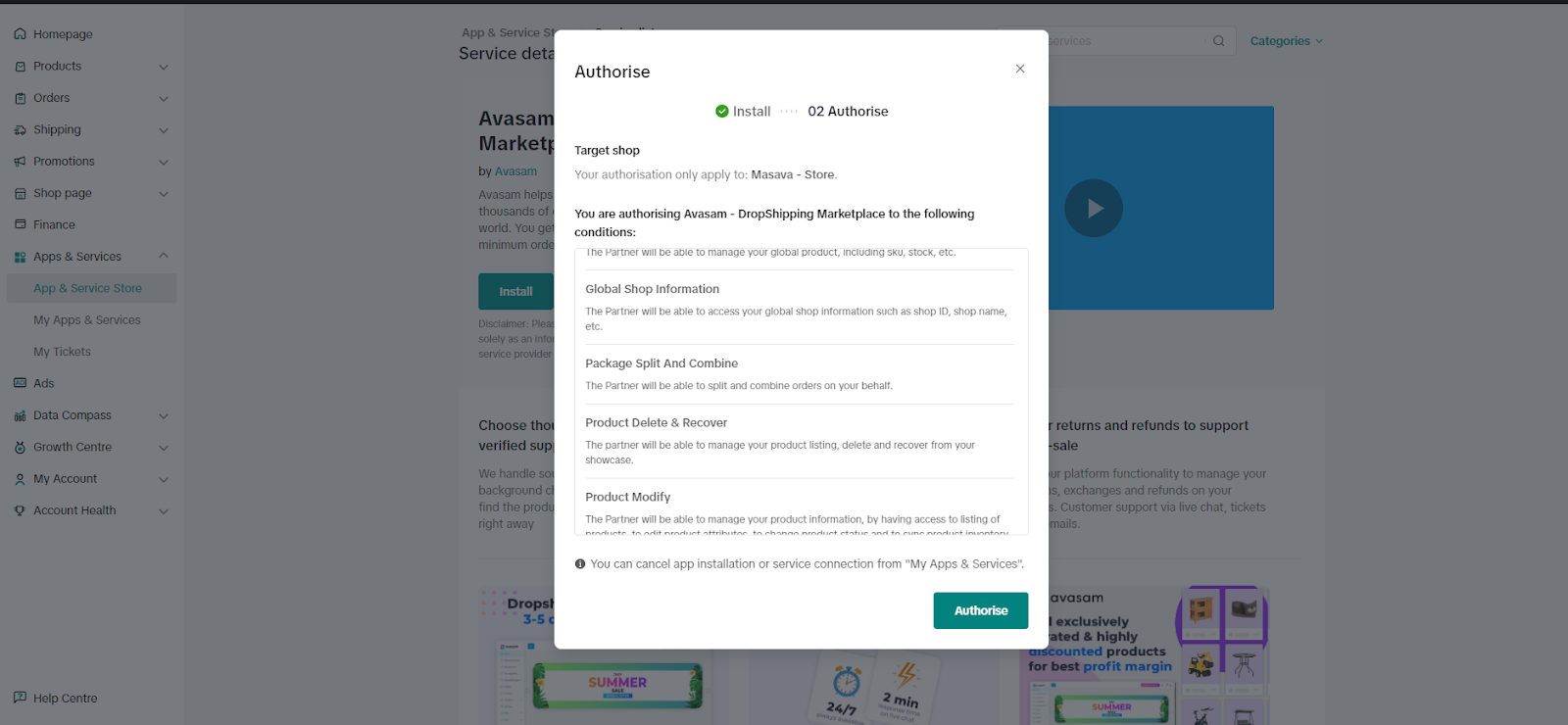1568x725 pixels.
Task: Open App & Service Store submenu item
Action: [x=91, y=288]
